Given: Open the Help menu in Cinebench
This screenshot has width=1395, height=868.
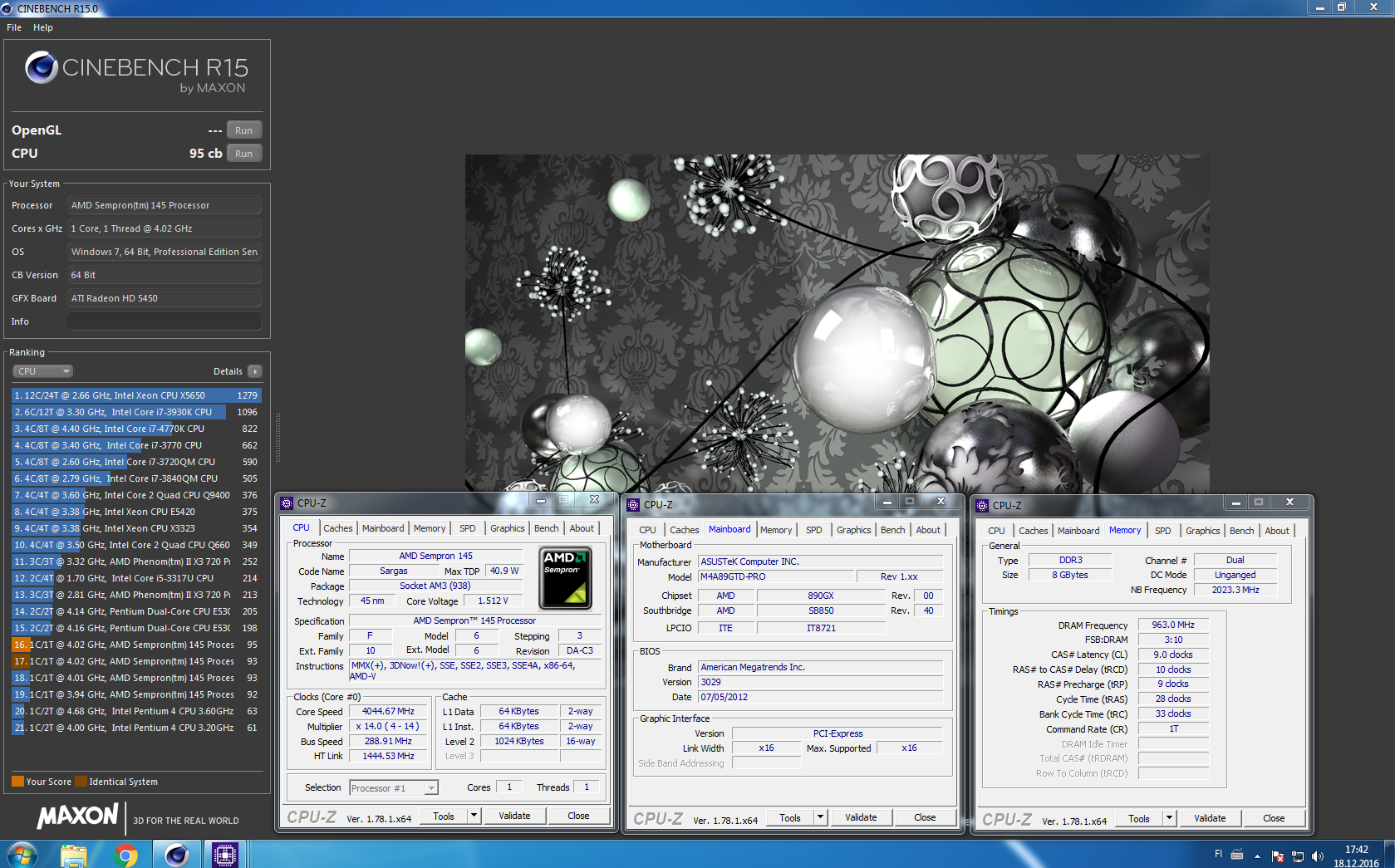Looking at the screenshot, I should pos(43,27).
